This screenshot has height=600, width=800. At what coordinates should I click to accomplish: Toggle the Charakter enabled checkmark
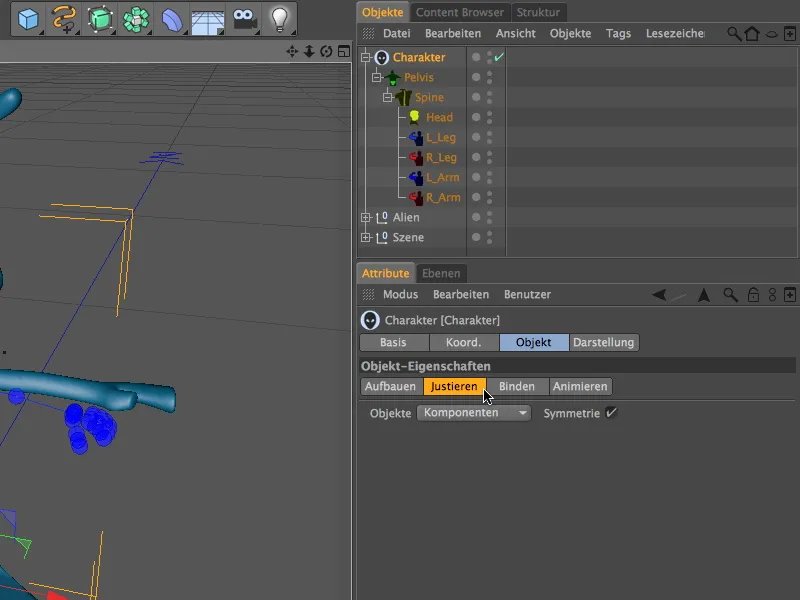point(498,57)
